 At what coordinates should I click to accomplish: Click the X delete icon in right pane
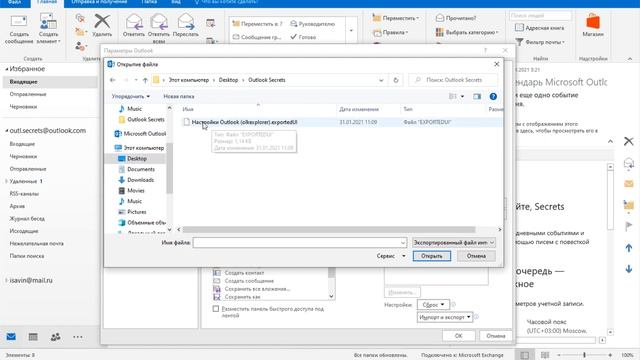[629, 141]
